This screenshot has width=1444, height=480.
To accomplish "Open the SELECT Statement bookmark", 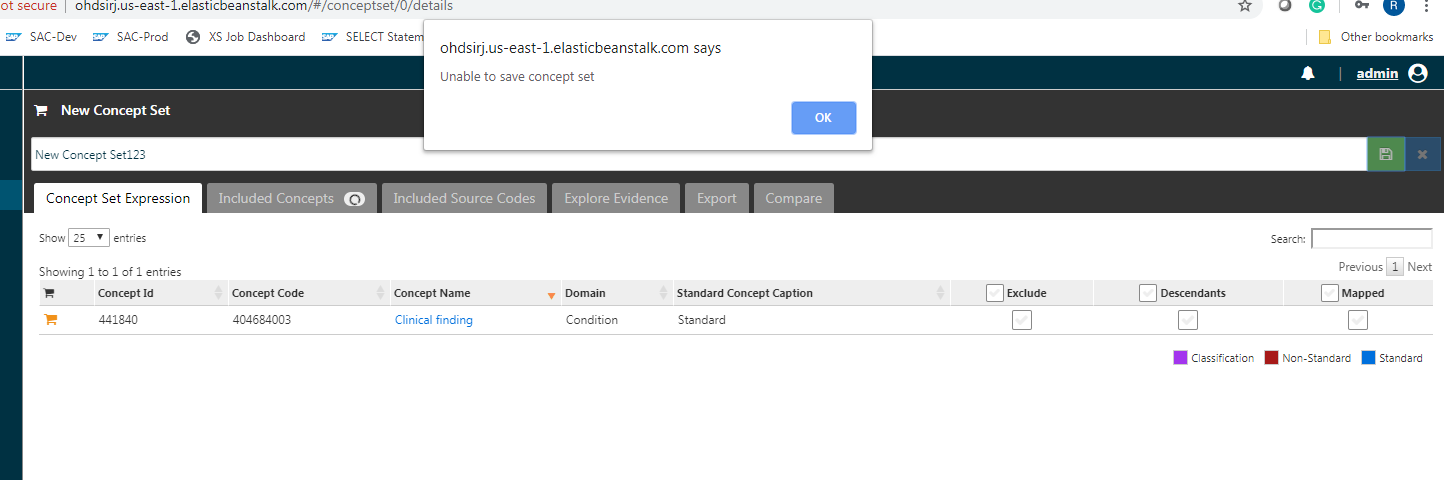I will [372, 37].
